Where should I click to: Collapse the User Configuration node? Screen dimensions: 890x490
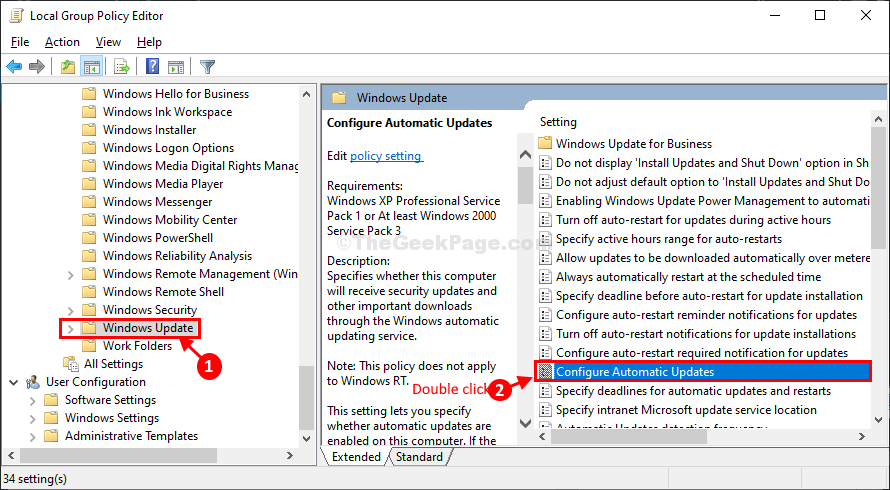(x=14, y=382)
